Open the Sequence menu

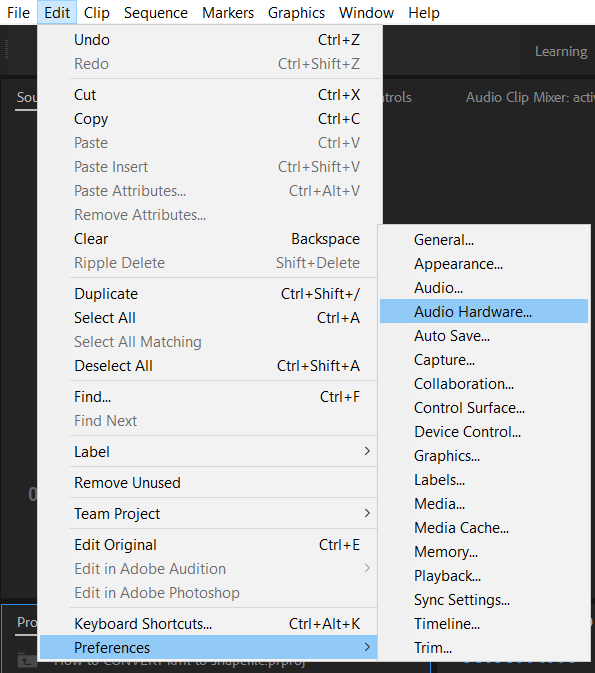click(155, 12)
